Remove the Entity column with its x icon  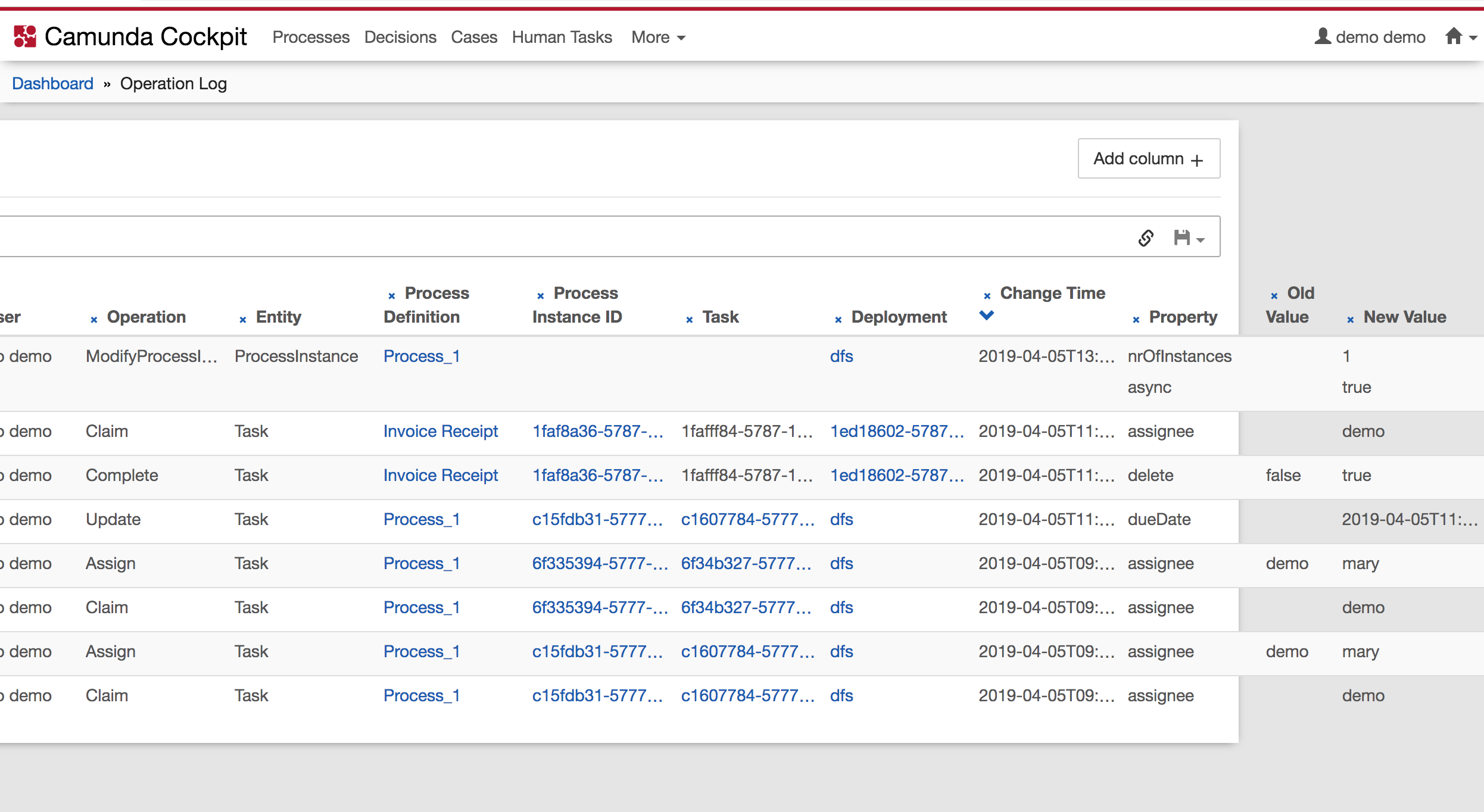(x=243, y=320)
